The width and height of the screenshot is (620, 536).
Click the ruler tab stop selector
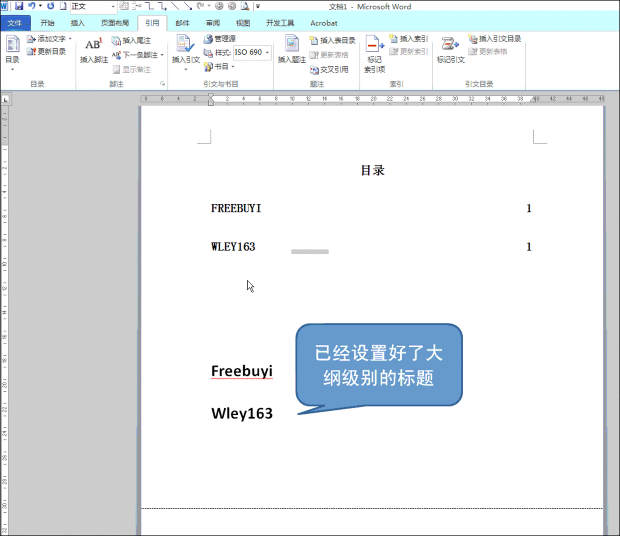6,100
